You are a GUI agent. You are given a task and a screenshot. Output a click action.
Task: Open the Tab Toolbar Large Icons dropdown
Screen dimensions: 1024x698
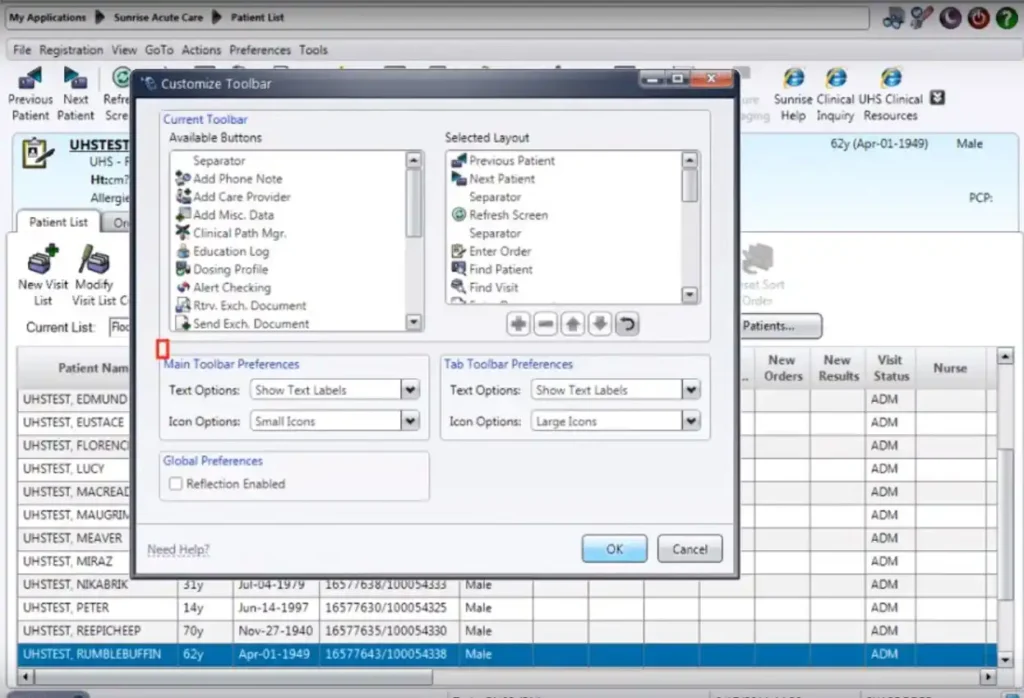(689, 421)
